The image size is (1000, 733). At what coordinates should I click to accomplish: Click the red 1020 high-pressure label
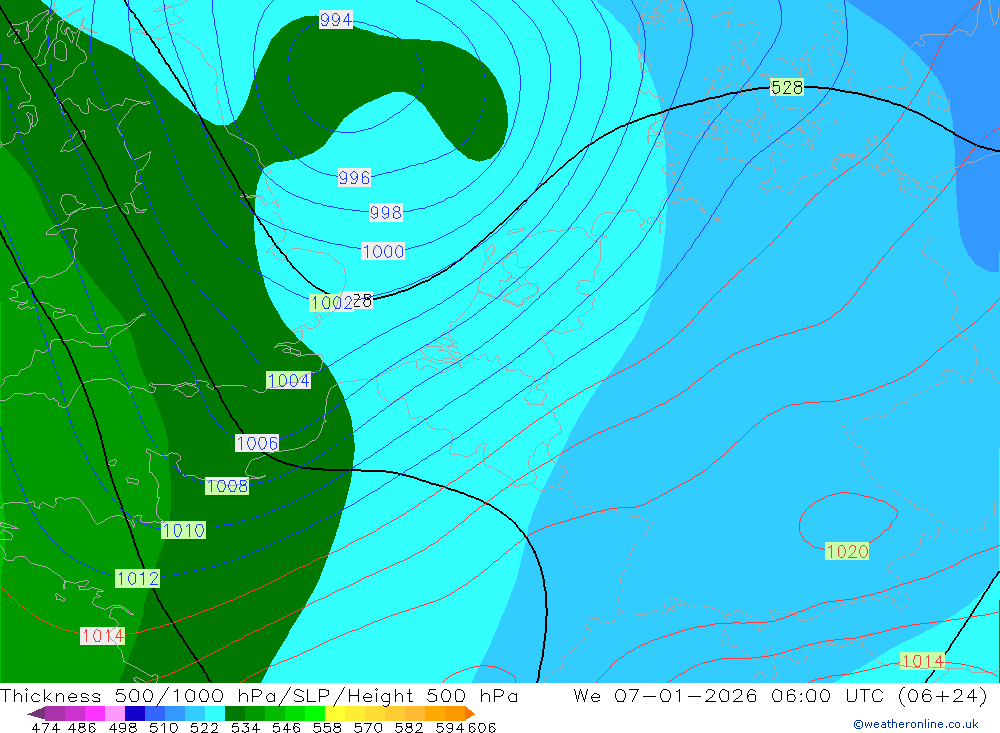pyautogui.click(x=847, y=551)
